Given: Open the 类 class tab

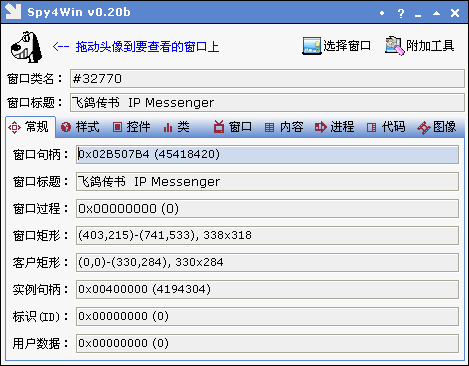Looking at the screenshot, I should (176, 127).
